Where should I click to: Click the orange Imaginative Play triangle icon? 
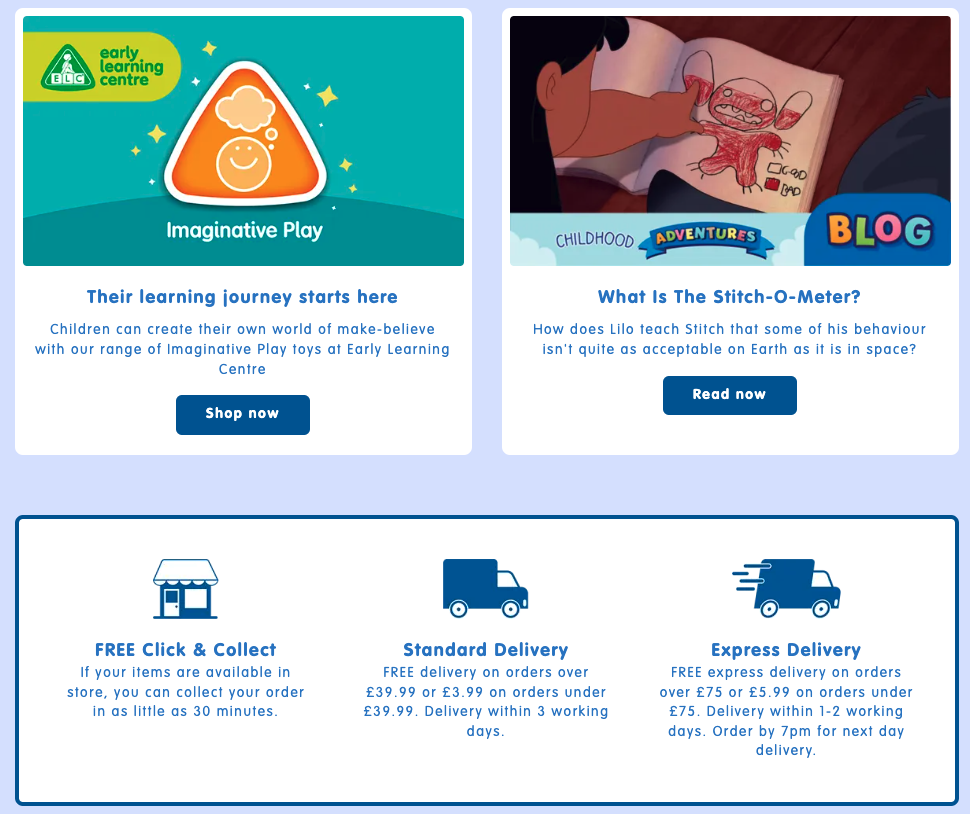[x=245, y=135]
